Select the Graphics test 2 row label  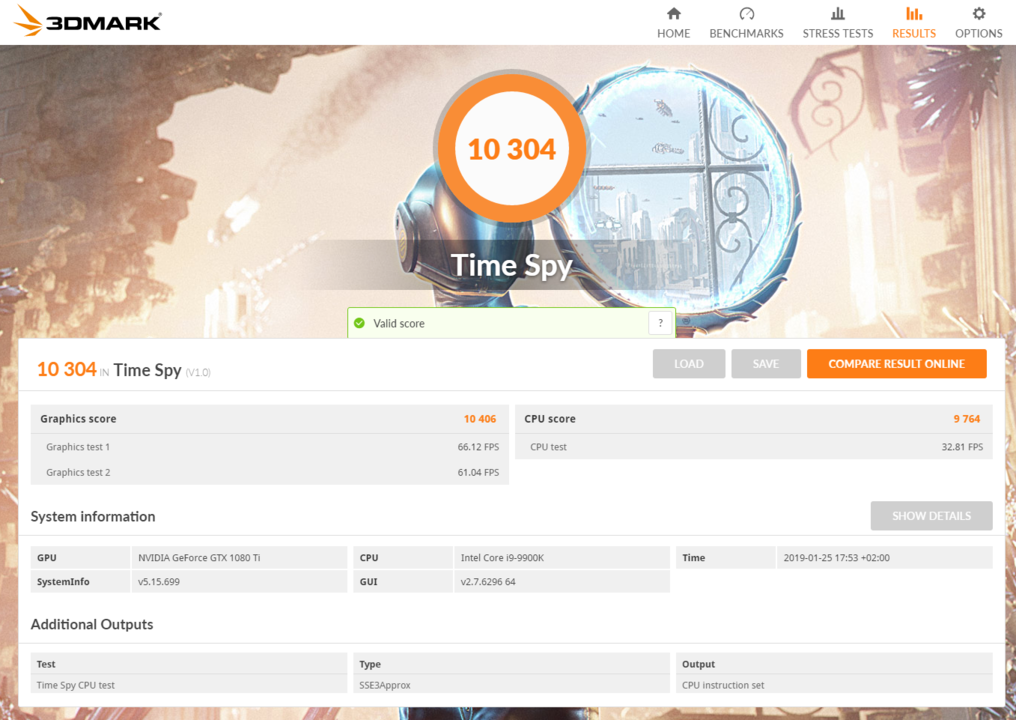78,472
